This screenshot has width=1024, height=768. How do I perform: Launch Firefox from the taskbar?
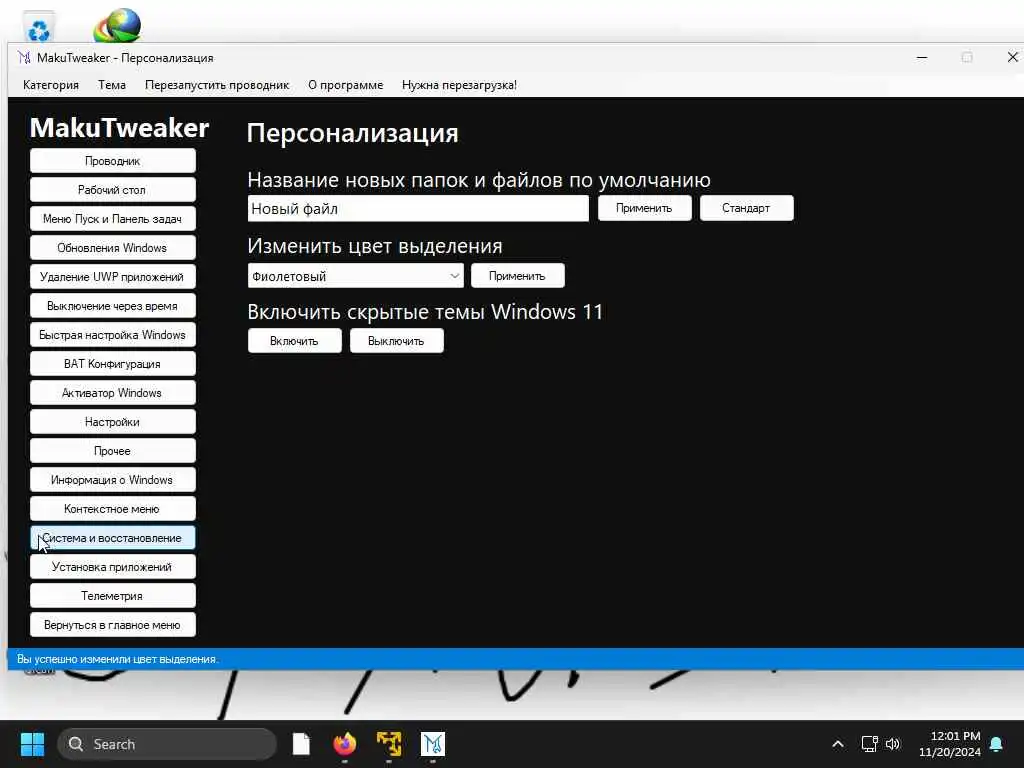345,744
